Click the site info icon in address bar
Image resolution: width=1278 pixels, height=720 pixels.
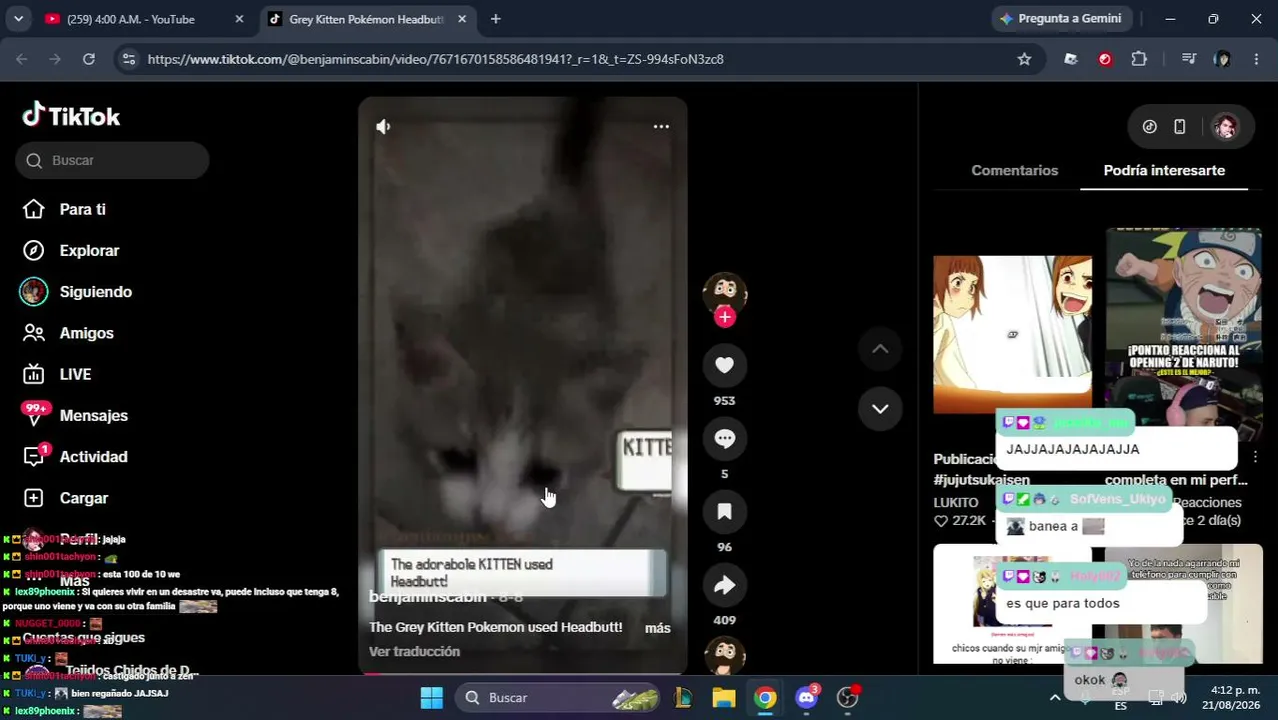[128, 59]
